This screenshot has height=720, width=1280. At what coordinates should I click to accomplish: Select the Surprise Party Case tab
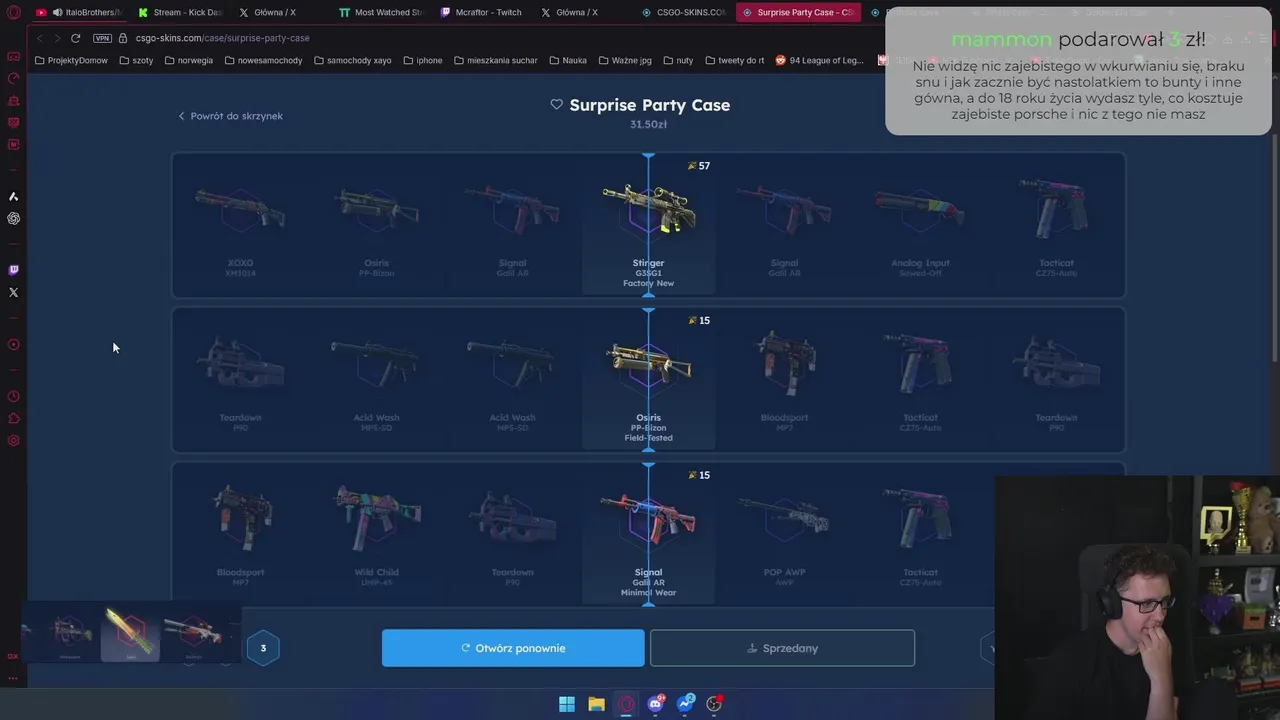[x=797, y=12]
